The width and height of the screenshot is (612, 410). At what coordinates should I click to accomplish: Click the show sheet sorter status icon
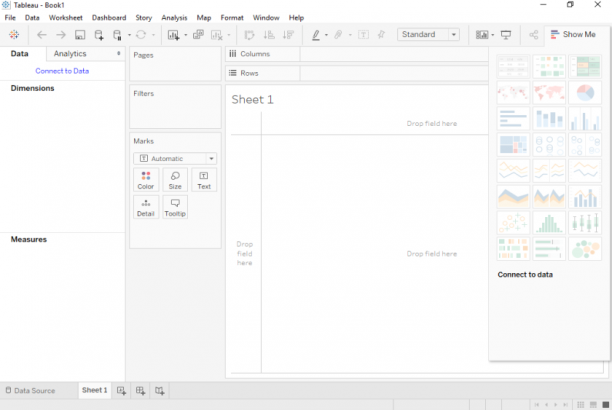click(580, 405)
